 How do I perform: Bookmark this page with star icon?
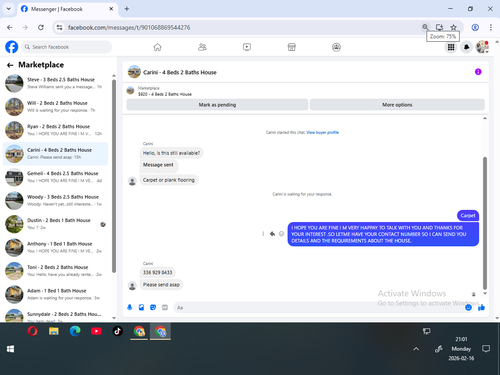click(453, 27)
